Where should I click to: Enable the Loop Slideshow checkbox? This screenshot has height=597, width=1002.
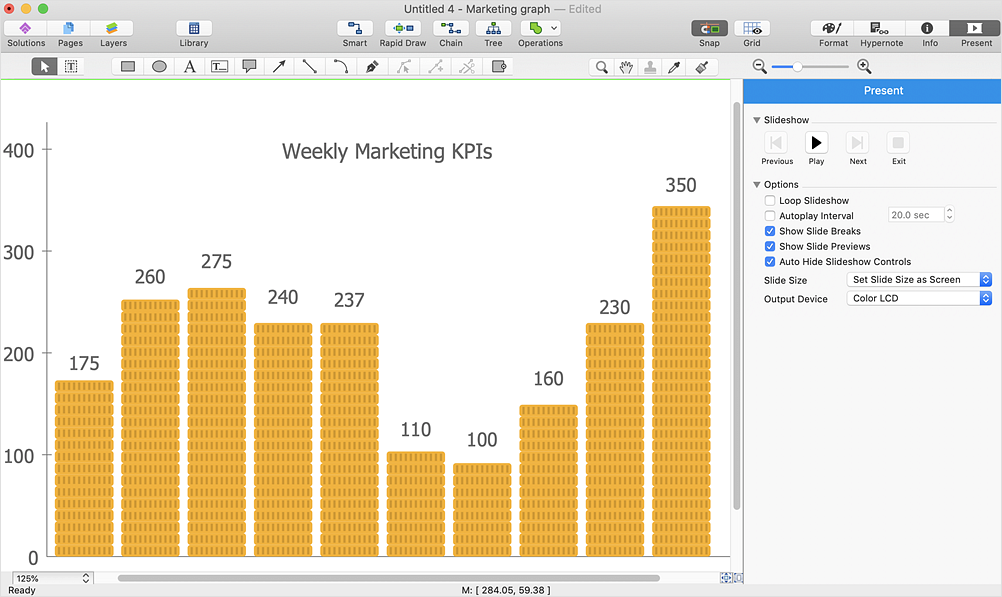tap(770, 201)
